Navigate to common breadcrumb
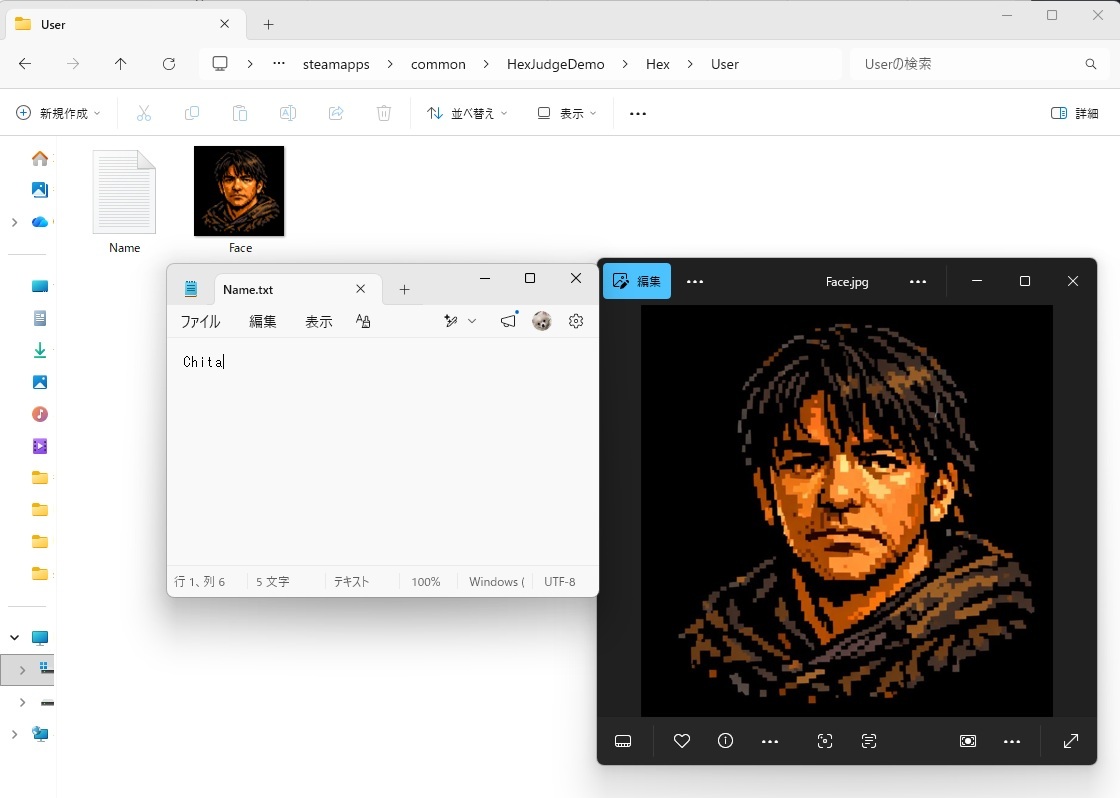The height and width of the screenshot is (798, 1120). pos(439,64)
